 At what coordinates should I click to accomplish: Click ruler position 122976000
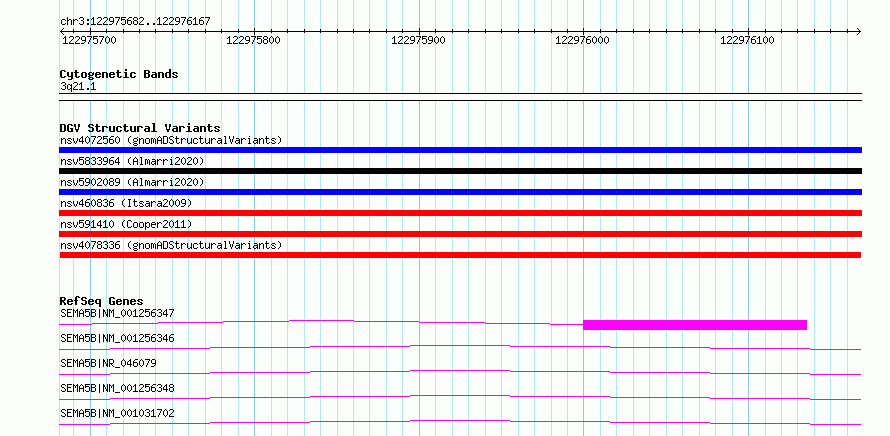coord(582,41)
